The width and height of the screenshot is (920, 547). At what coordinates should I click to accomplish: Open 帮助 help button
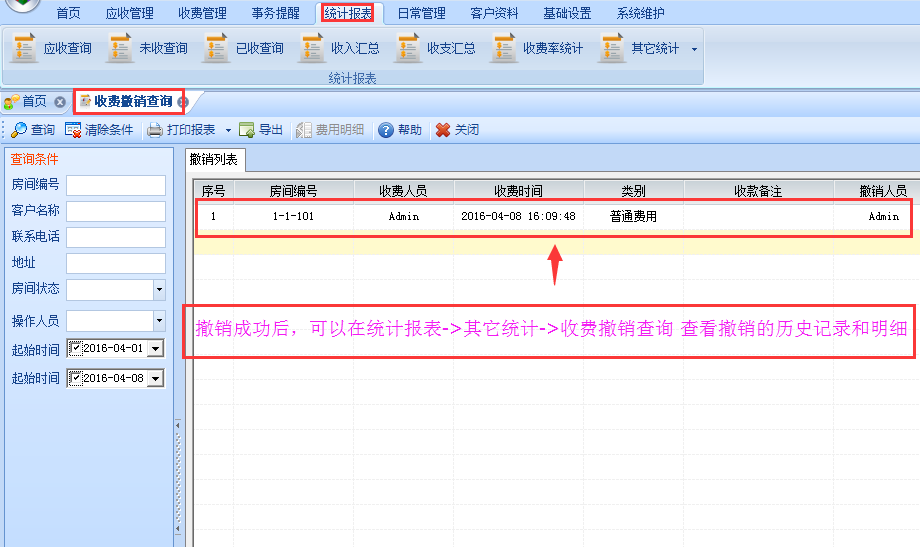[x=400, y=130]
